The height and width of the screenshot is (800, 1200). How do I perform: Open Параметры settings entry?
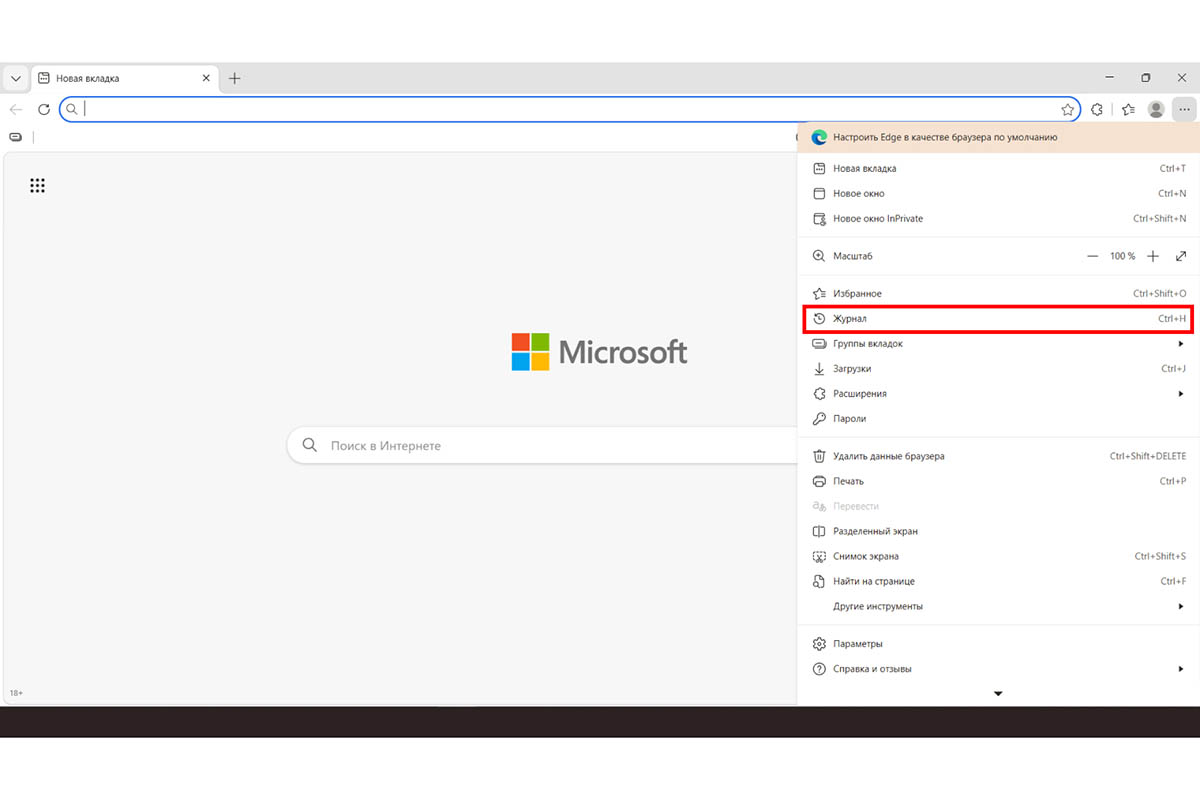(x=998, y=644)
